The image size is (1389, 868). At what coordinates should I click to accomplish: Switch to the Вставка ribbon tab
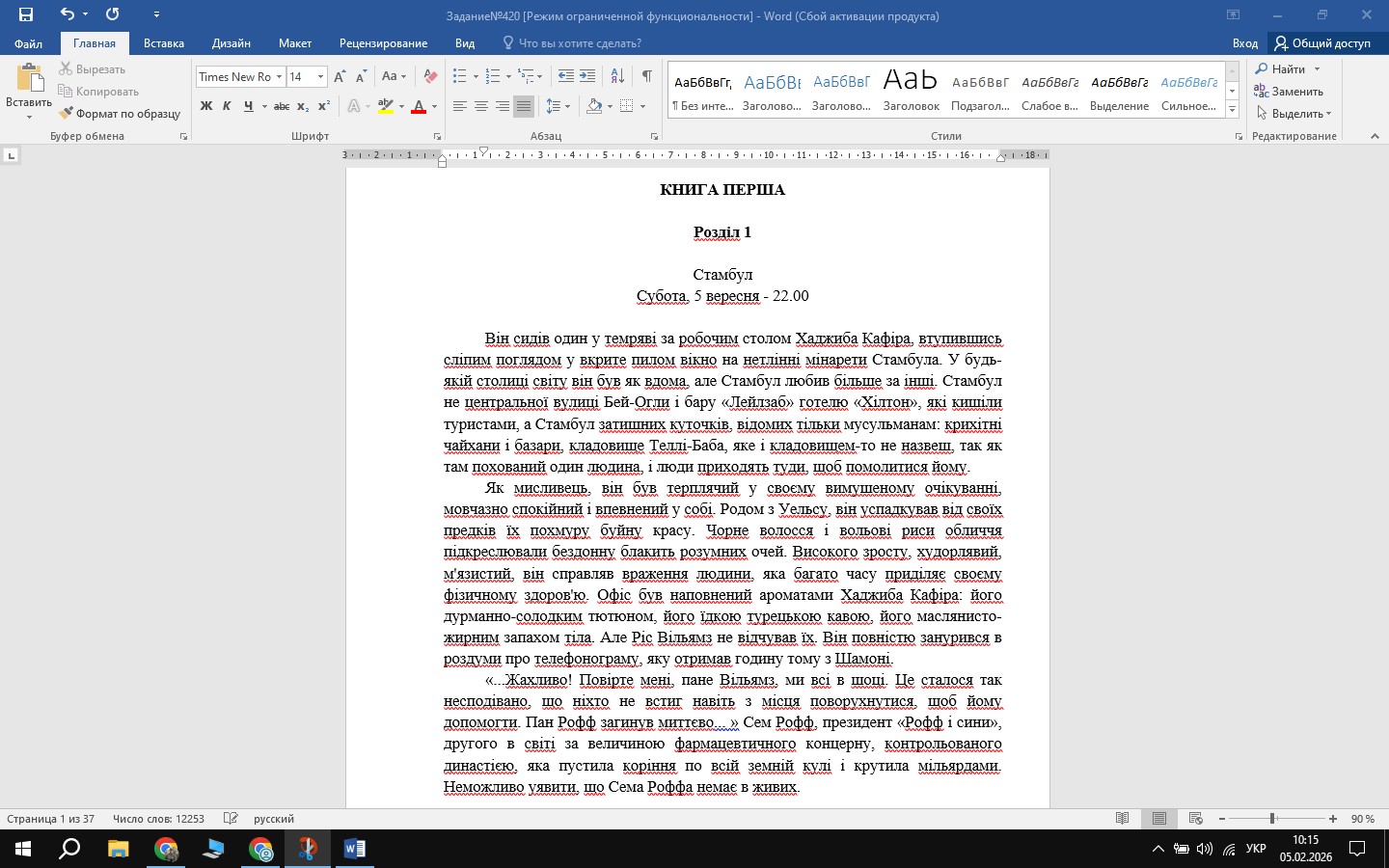164,43
